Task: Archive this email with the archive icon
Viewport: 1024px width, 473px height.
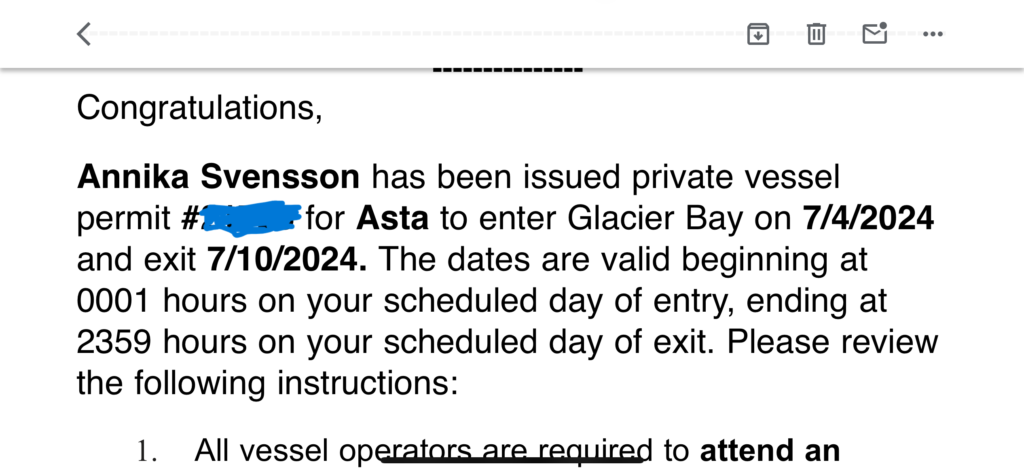Action: coord(758,33)
